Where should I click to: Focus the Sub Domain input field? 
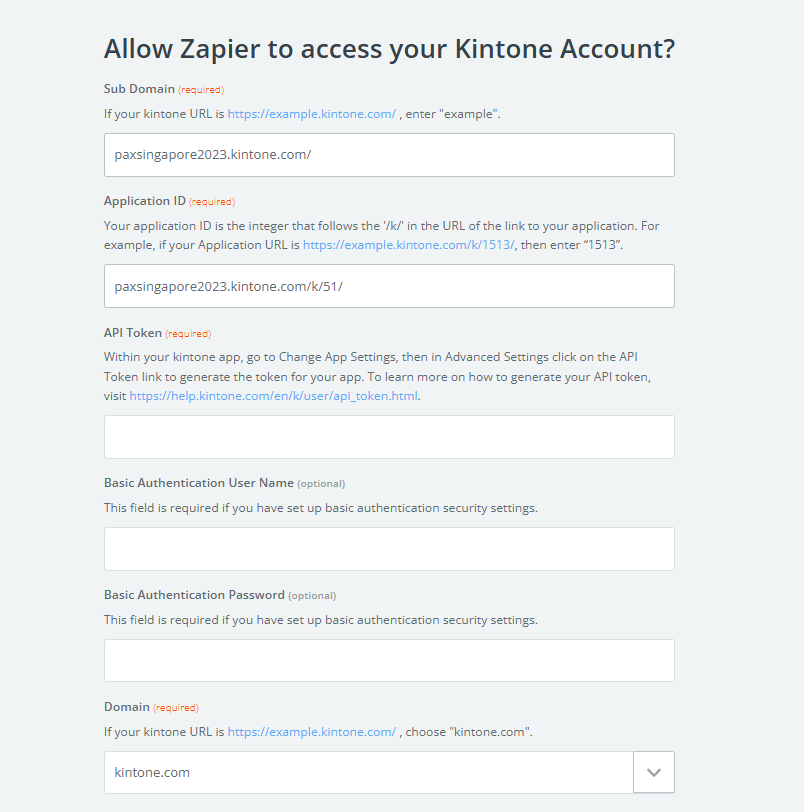[389, 155]
